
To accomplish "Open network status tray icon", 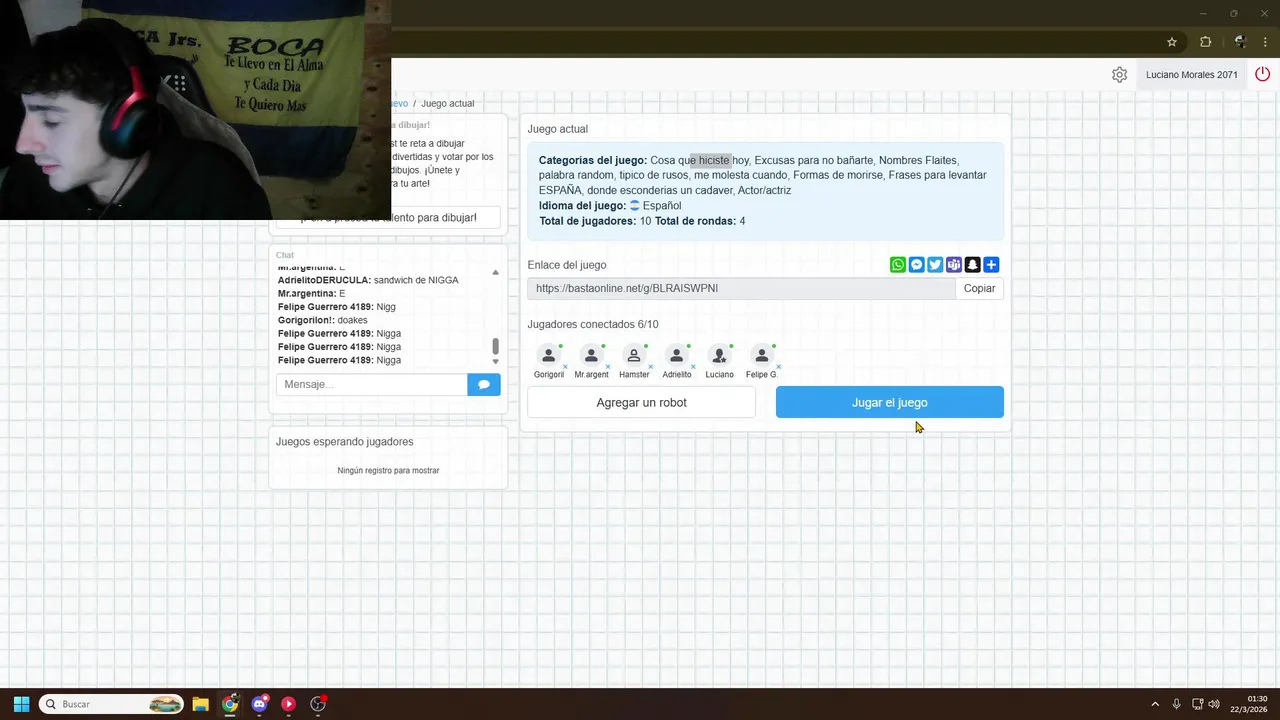I will [1197, 704].
